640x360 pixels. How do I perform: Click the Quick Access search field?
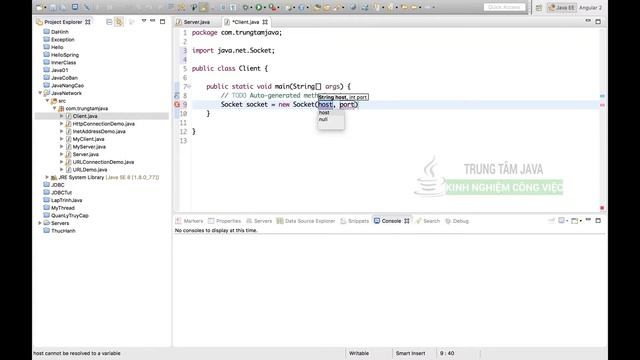point(504,7)
